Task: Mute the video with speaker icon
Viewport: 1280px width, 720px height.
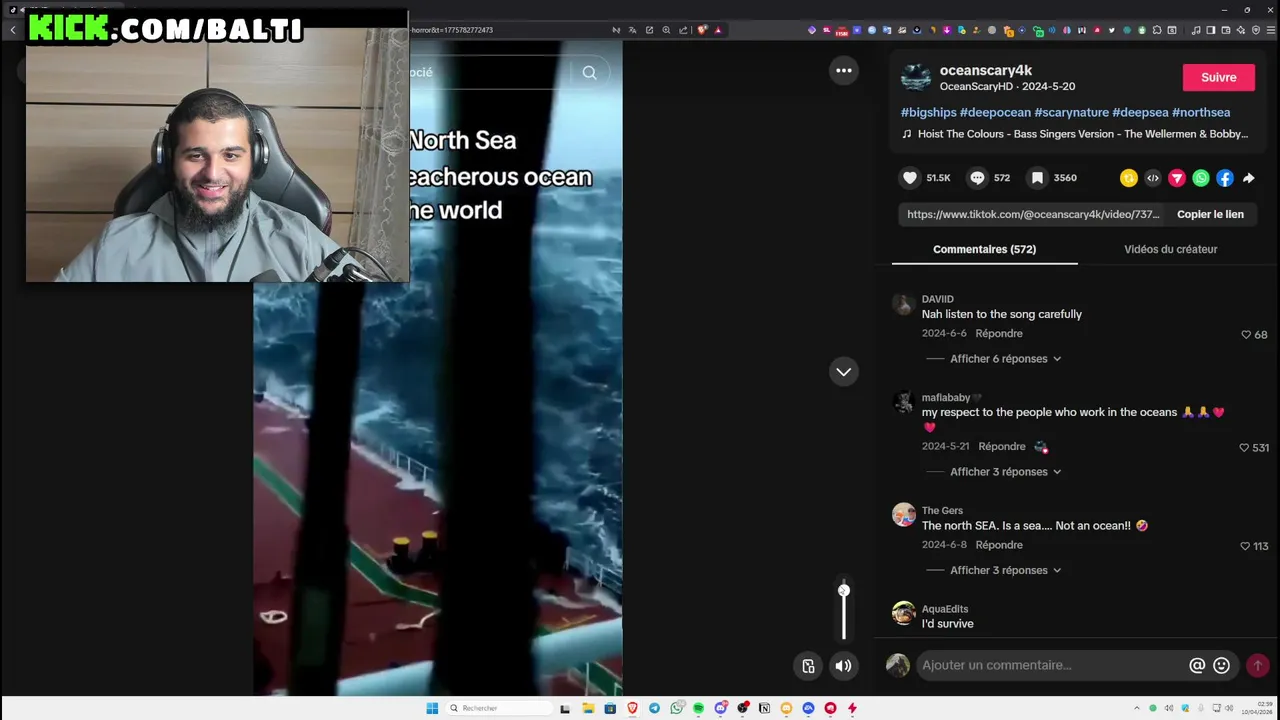Action: click(844, 666)
